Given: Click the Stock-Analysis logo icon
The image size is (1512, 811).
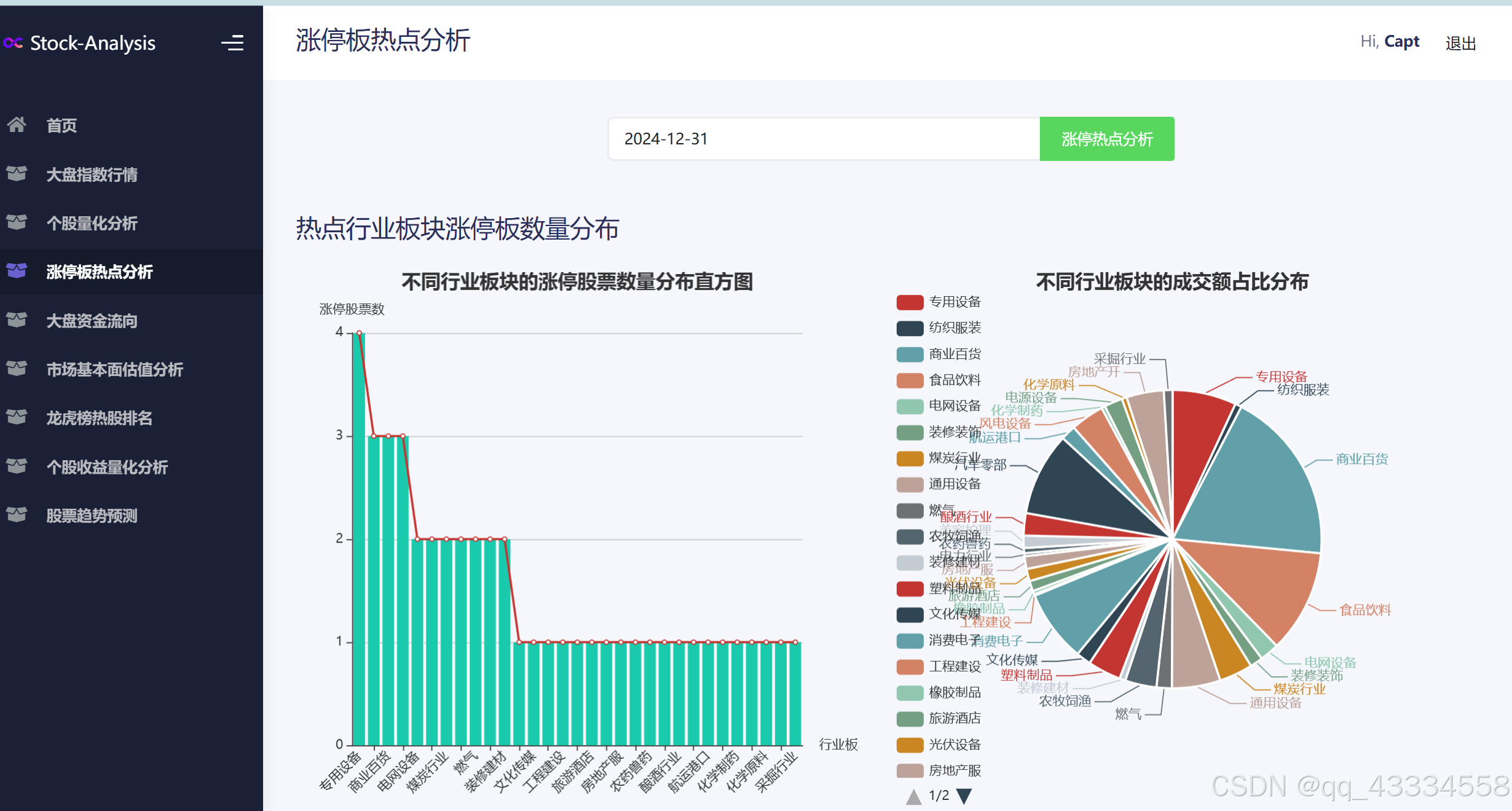Looking at the screenshot, I should (13, 43).
